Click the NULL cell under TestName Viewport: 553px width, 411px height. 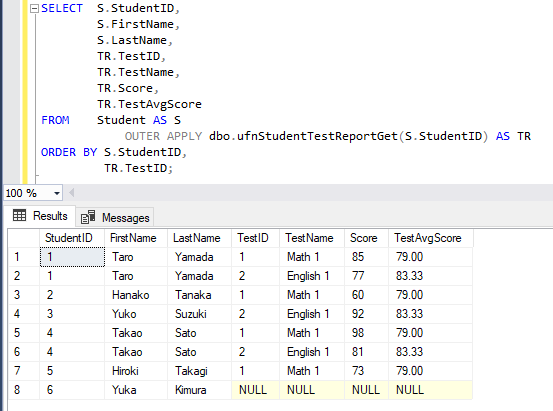coord(312,390)
